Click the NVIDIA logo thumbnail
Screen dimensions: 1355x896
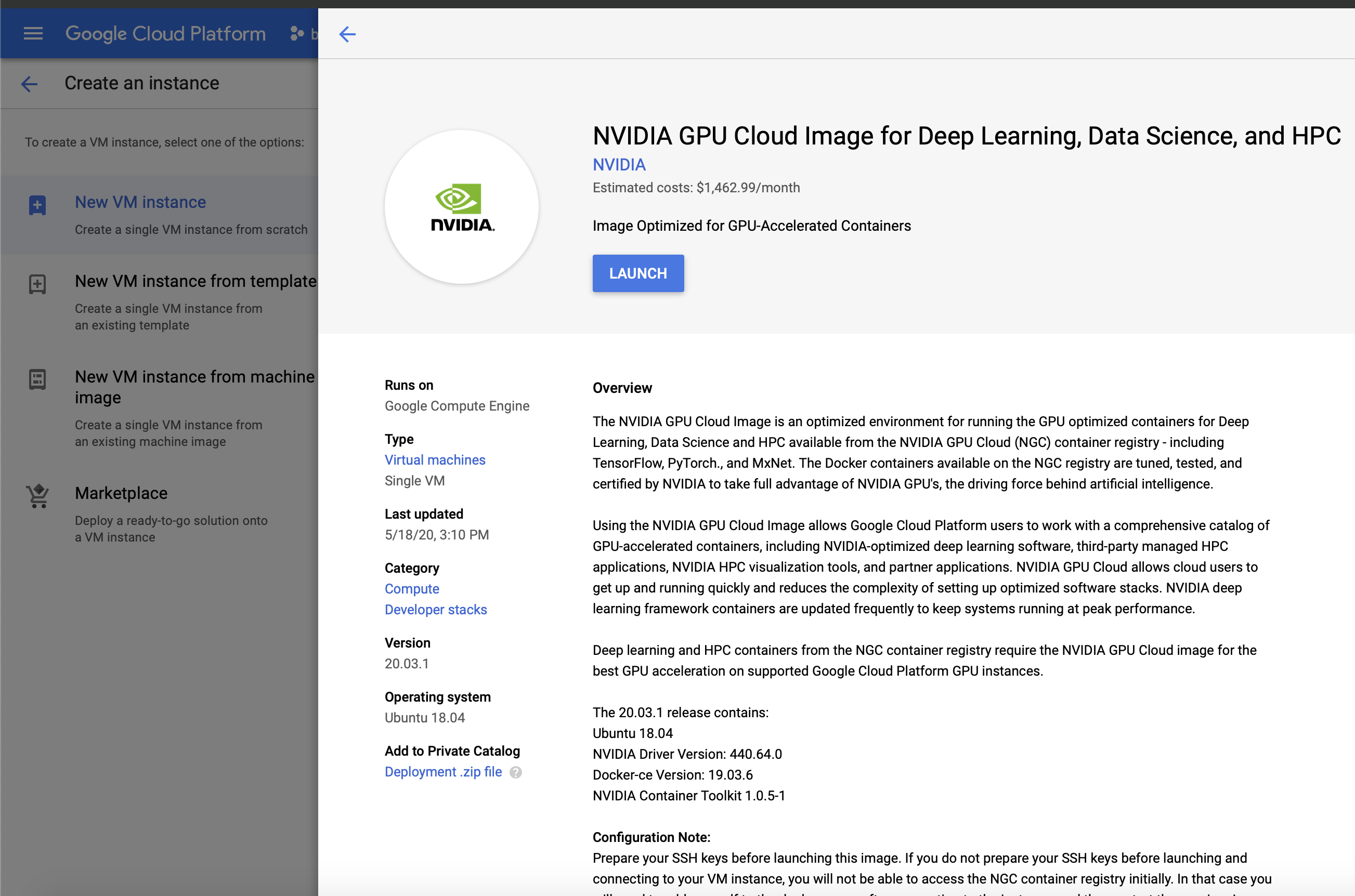[x=461, y=207]
